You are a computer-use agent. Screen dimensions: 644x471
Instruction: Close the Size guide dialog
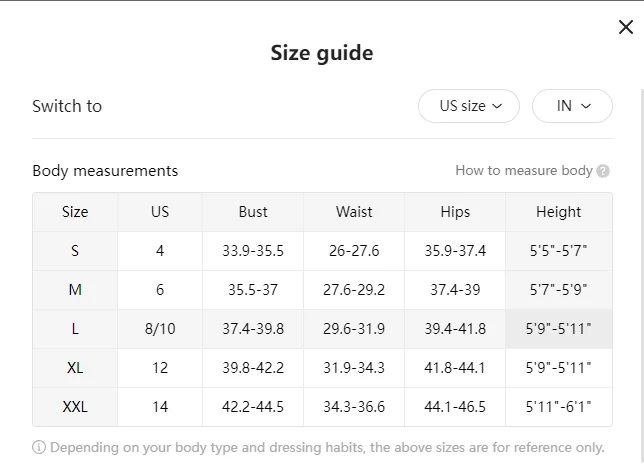point(626,27)
